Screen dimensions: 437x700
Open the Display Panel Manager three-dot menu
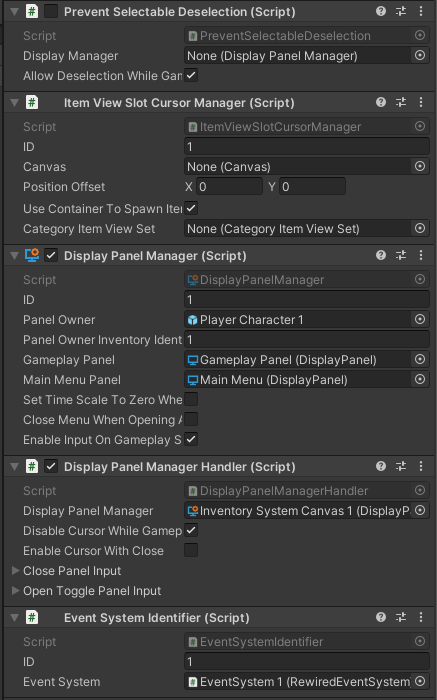[420, 255]
